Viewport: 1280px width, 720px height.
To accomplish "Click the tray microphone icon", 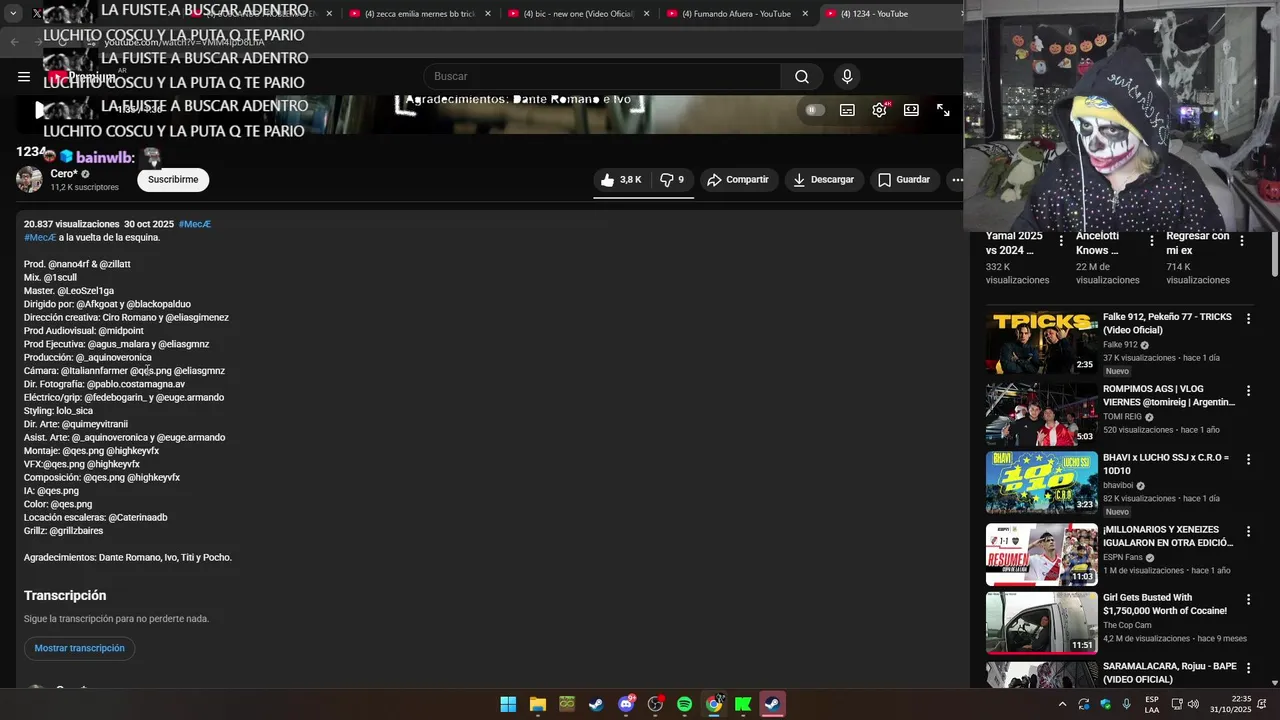I will pos(1127,704).
